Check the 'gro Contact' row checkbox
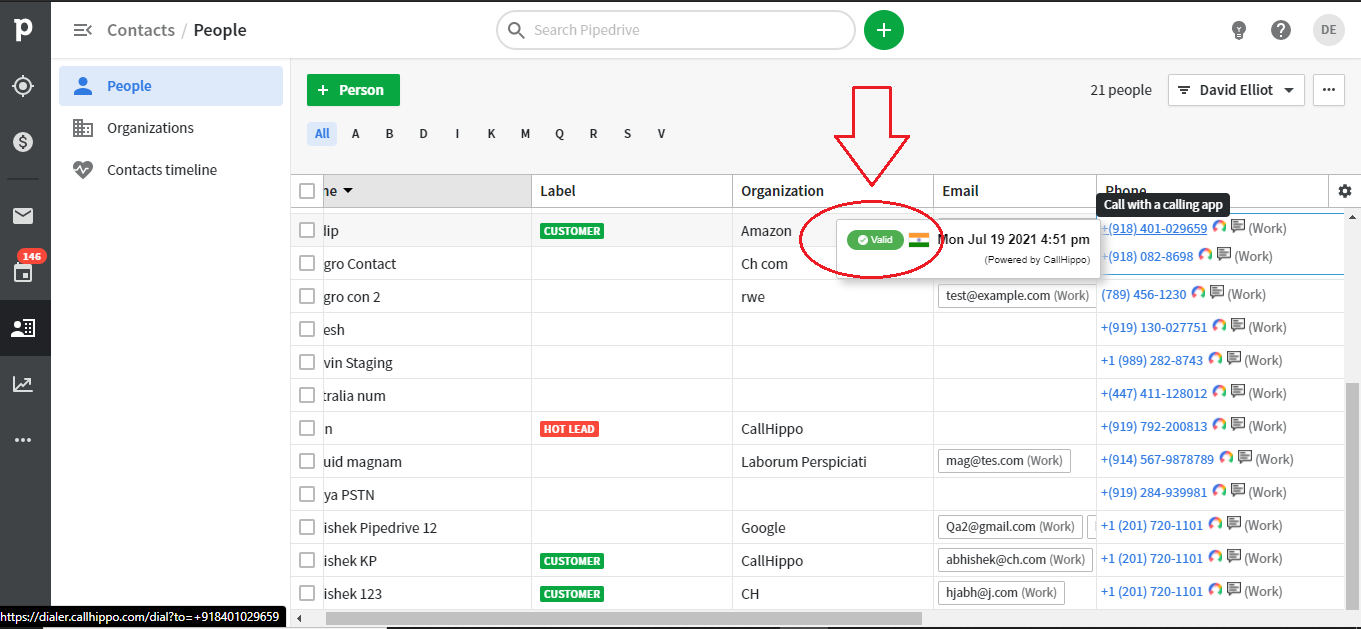 [x=307, y=263]
